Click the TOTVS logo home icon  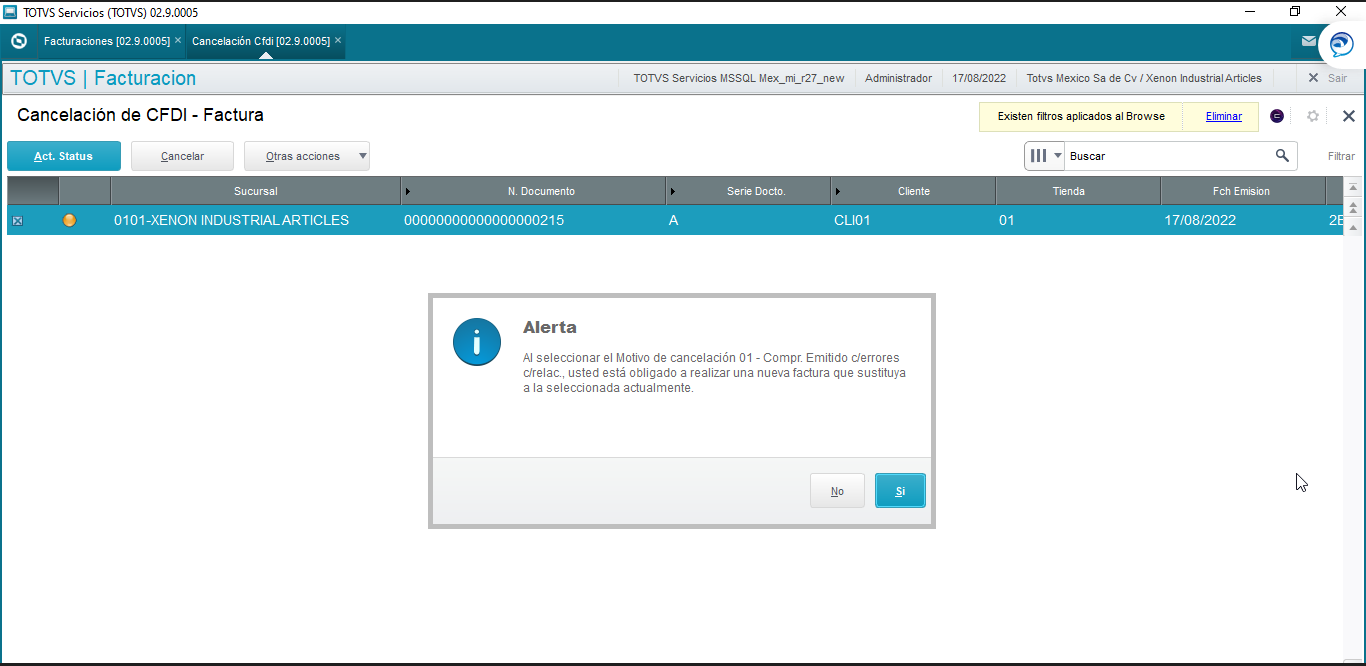click(18, 41)
